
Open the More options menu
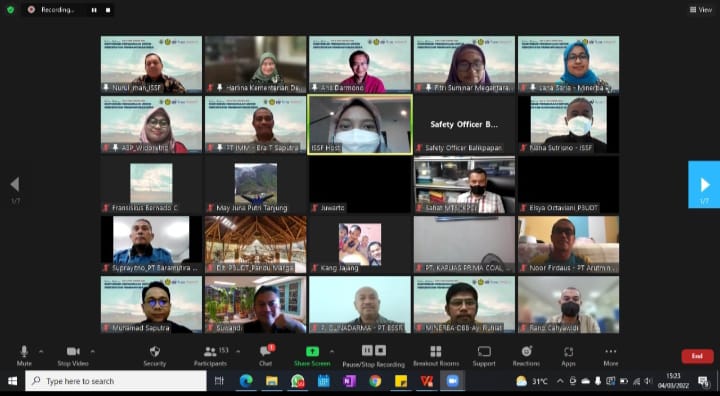click(611, 356)
